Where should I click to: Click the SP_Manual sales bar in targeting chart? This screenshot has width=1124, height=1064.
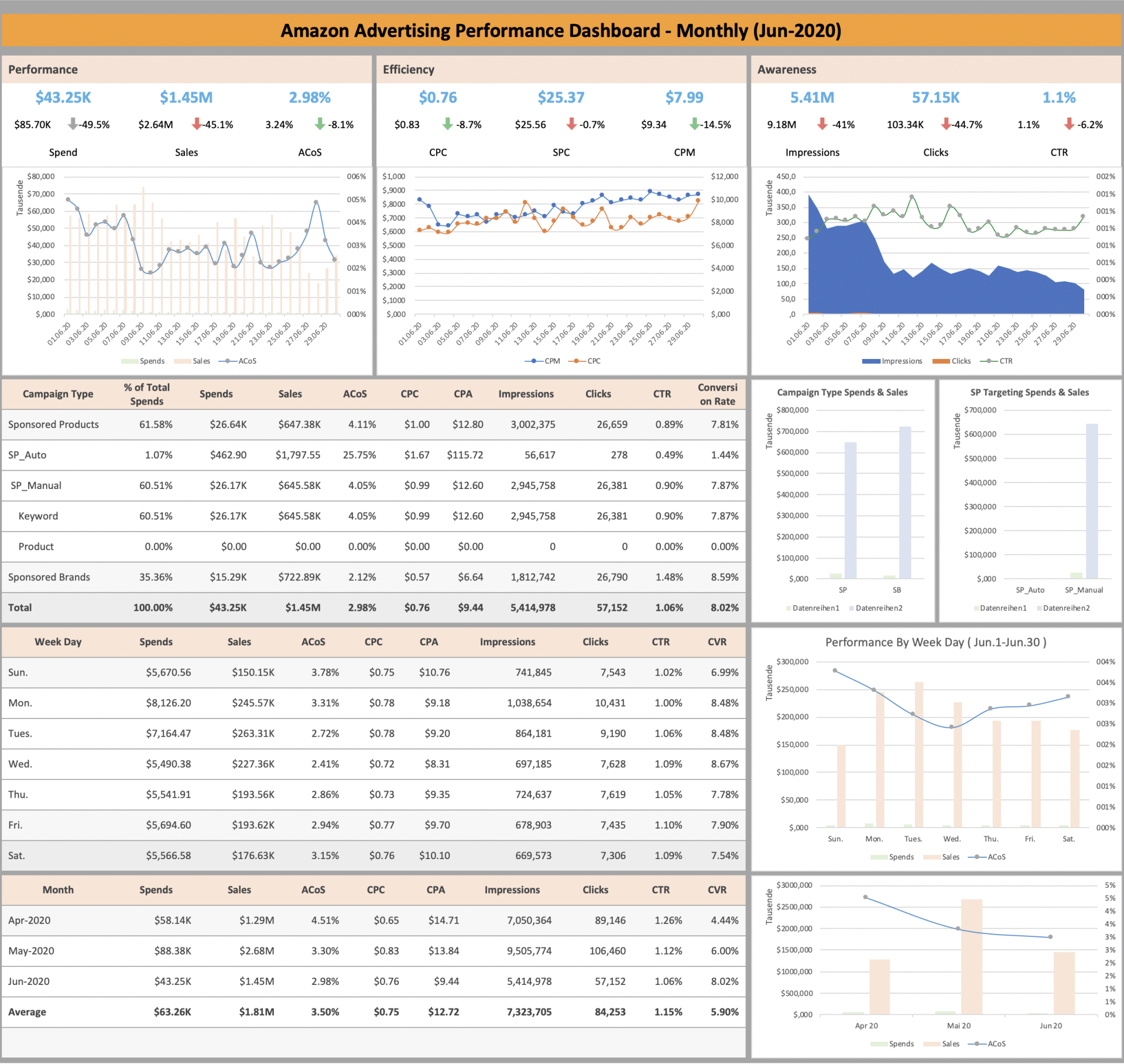click(x=1092, y=501)
